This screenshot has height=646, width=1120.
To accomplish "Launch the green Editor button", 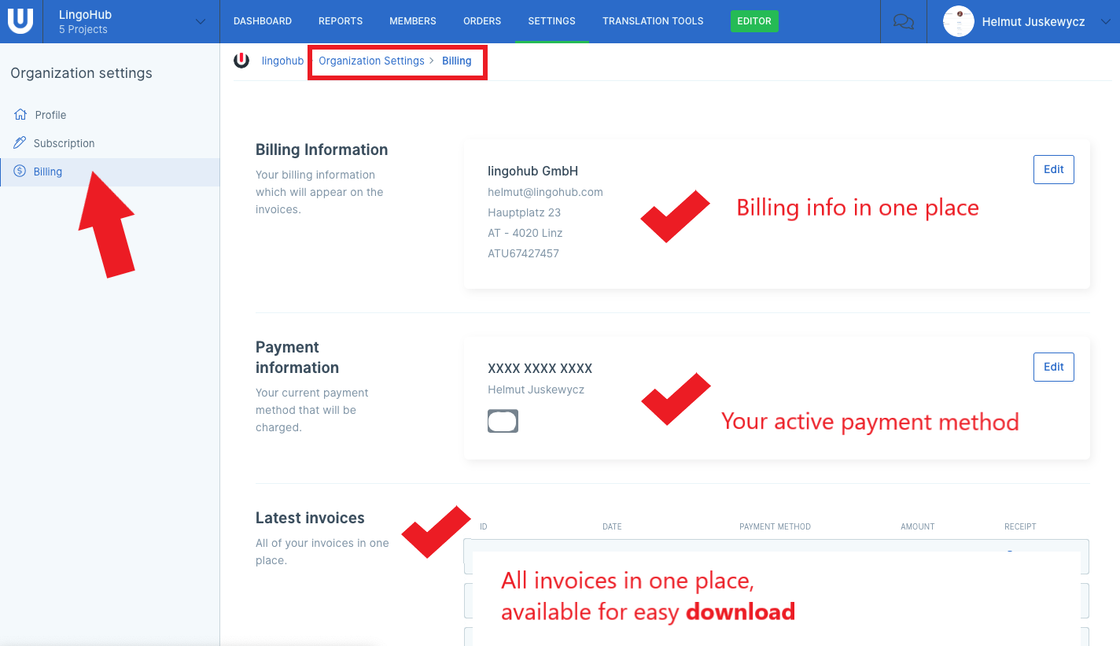I will (754, 21).
